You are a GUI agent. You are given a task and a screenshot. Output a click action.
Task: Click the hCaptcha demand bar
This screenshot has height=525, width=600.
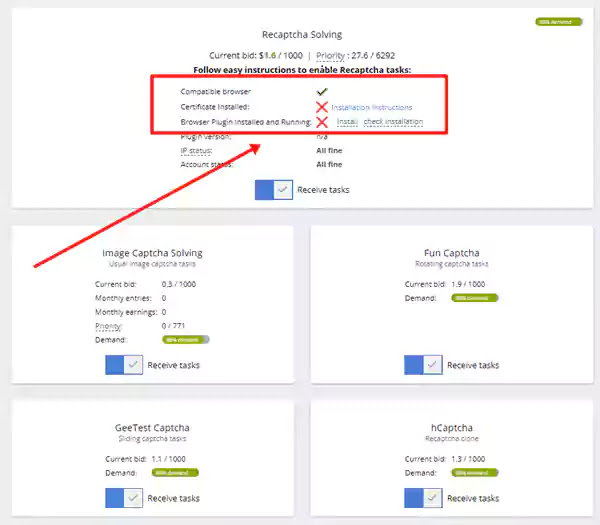[x=474, y=473]
